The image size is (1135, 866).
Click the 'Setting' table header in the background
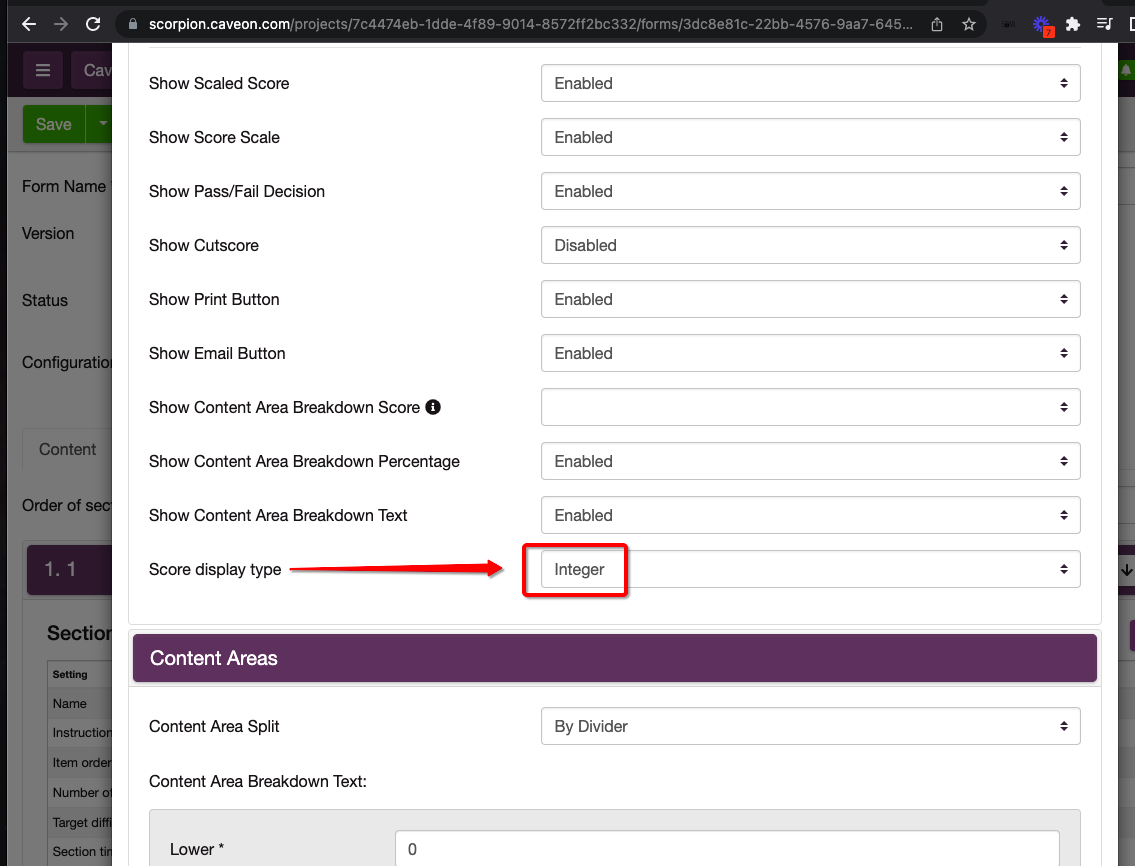pyautogui.click(x=69, y=674)
